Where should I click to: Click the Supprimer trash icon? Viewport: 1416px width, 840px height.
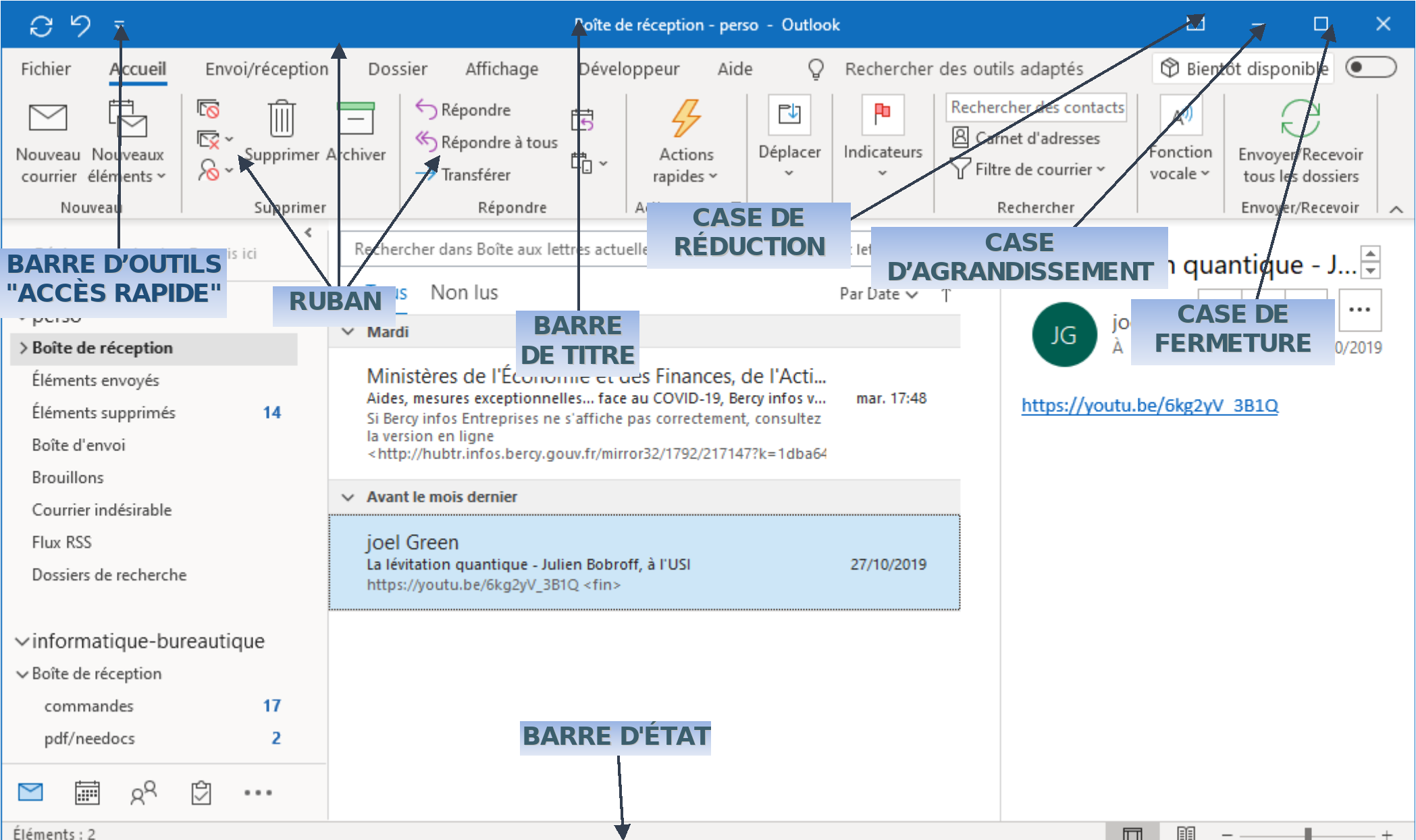tap(282, 119)
